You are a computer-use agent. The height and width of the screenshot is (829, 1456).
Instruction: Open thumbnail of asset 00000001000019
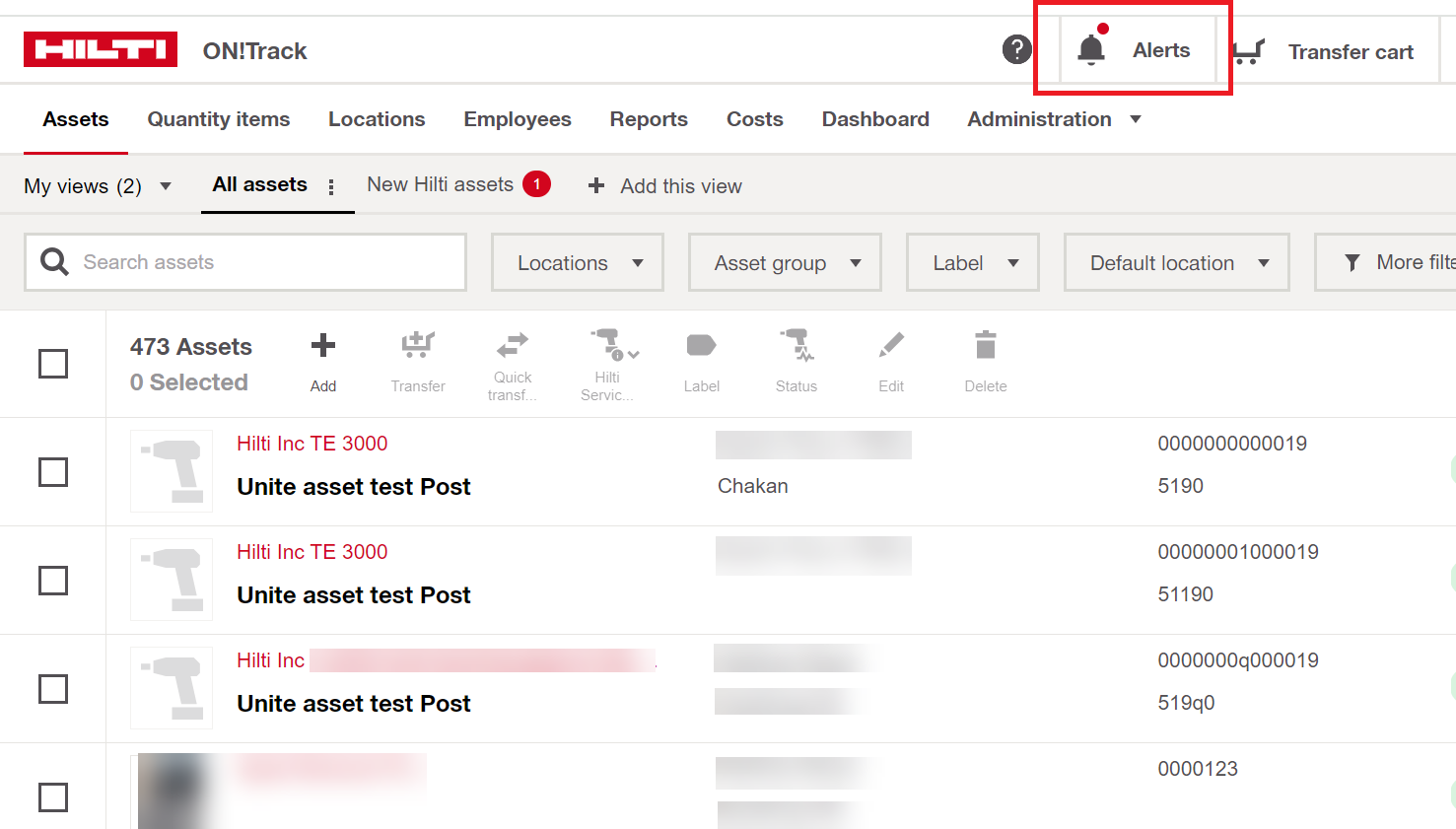[172, 580]
